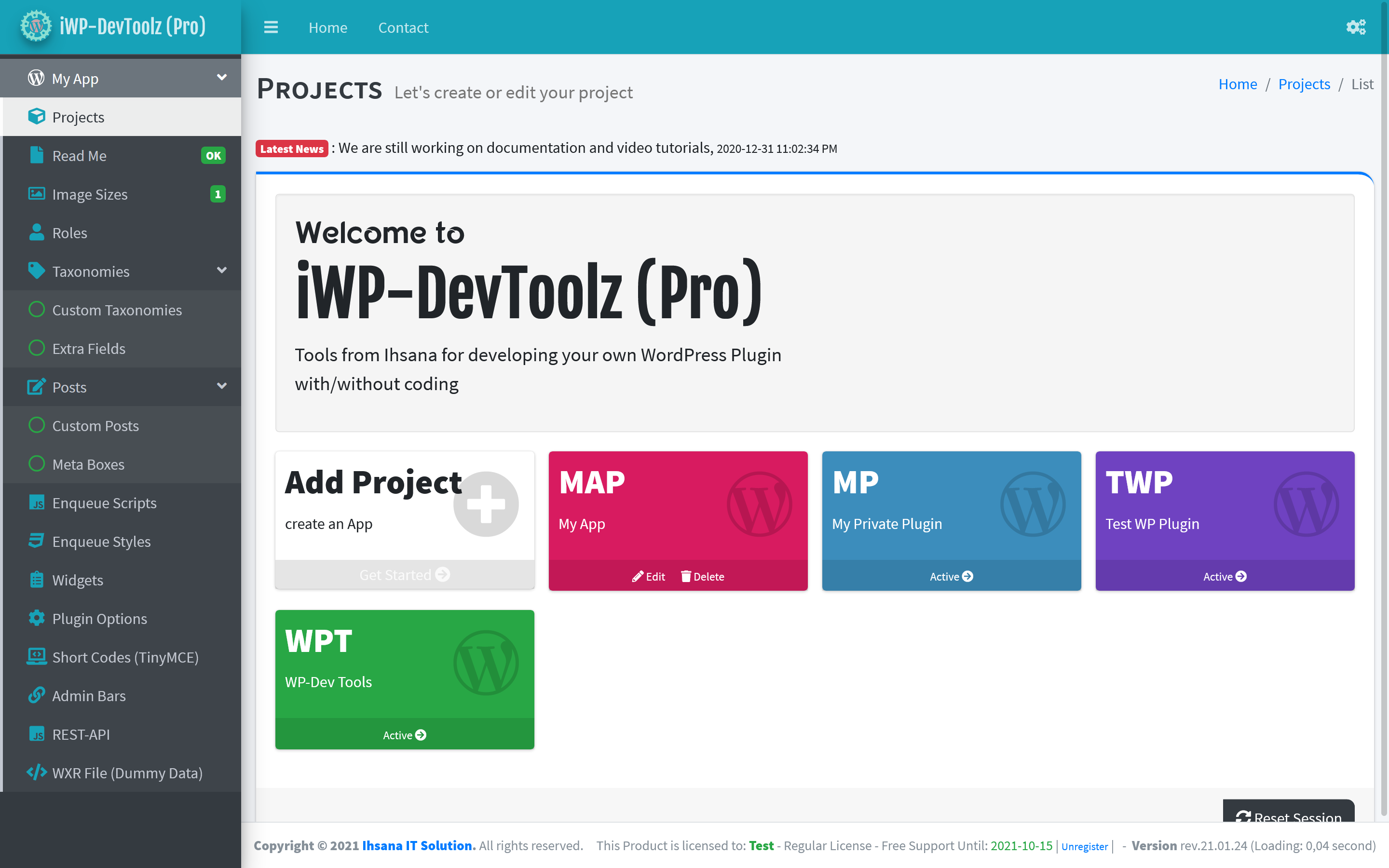Image resolution: width=1389 pixels, height=868 pixels.
Task: Collapse the My App menu chevron
Action: 221,77
